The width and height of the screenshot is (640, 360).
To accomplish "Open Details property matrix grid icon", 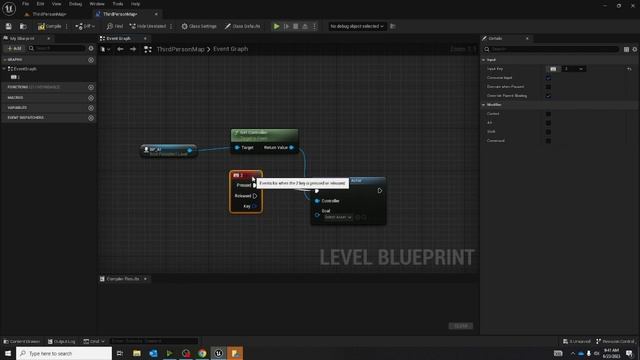I will pyautogui.click(x=627, y=49).
